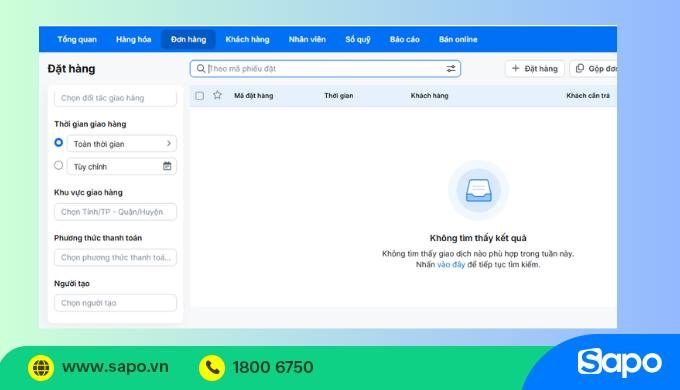This screenshot has width=680, height=390.
Task: Open the Báo cáo menu
Action: (x=405, y=39)
